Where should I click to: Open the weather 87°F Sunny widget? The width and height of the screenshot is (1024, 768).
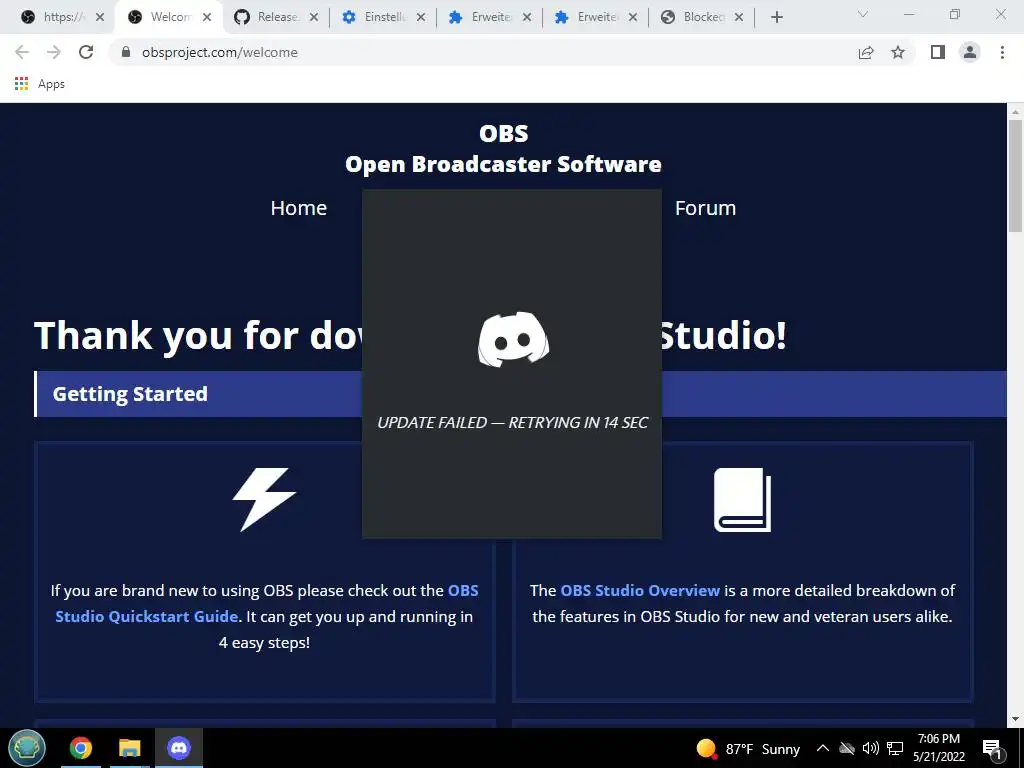coord(748,748)
